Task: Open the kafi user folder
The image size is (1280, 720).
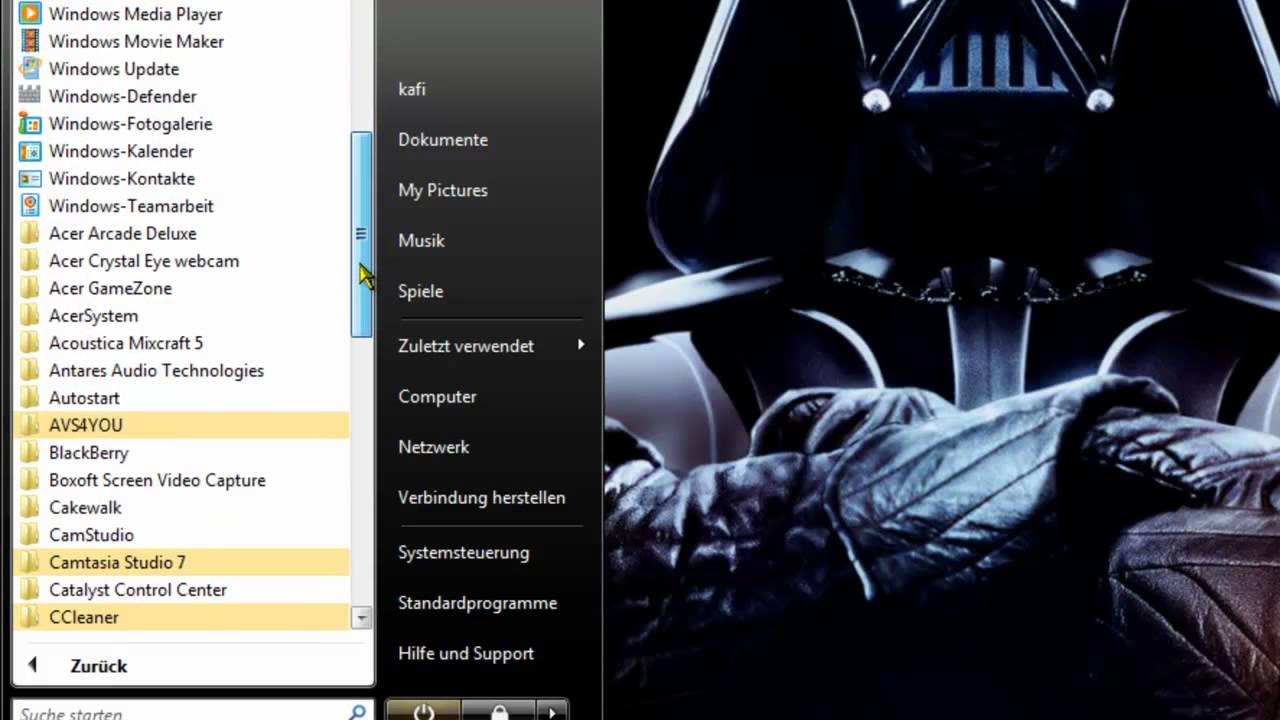Action: point(412,89)
